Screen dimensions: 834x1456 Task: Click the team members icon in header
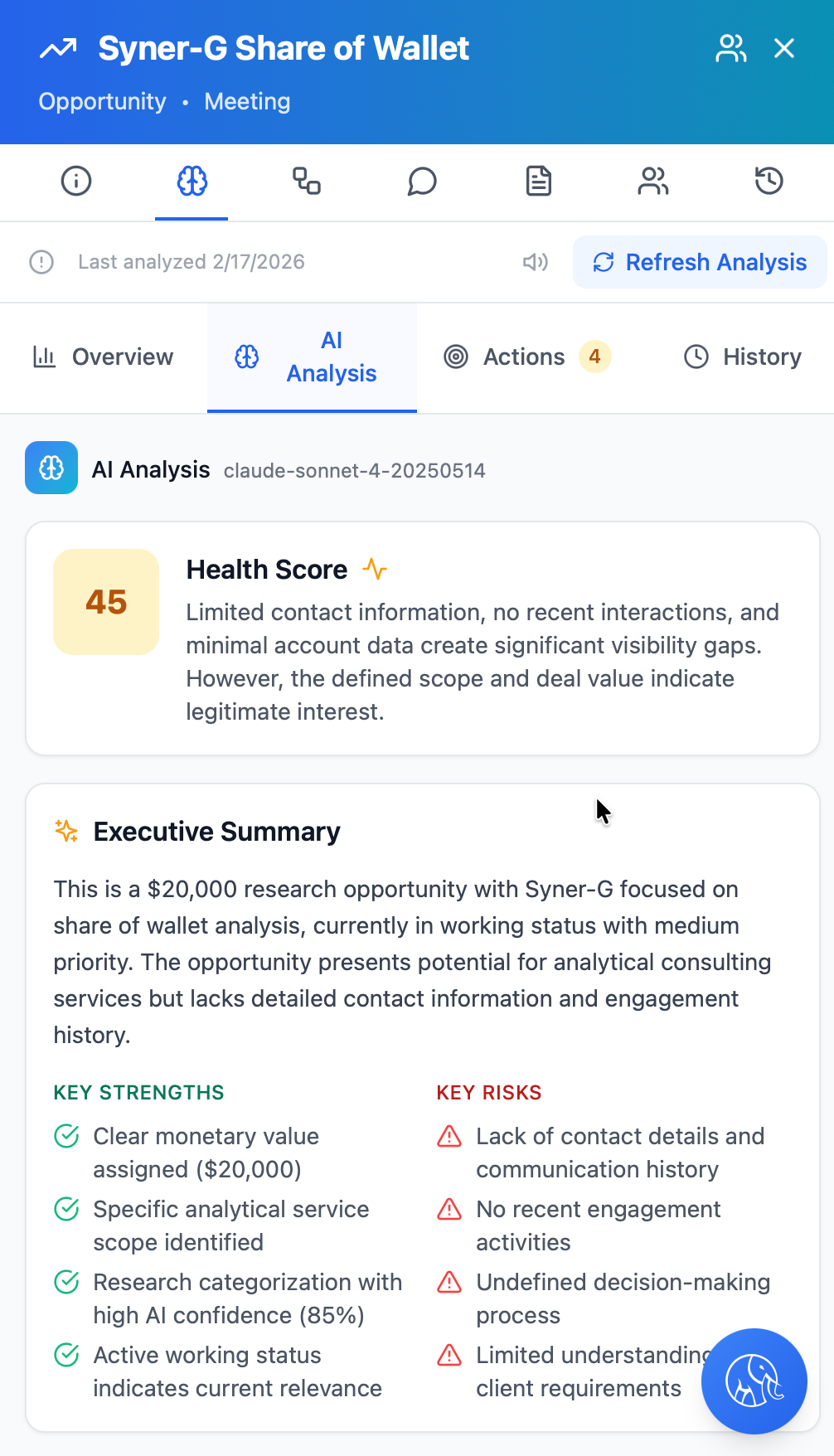pyautogui.click(x=730, y=49)
